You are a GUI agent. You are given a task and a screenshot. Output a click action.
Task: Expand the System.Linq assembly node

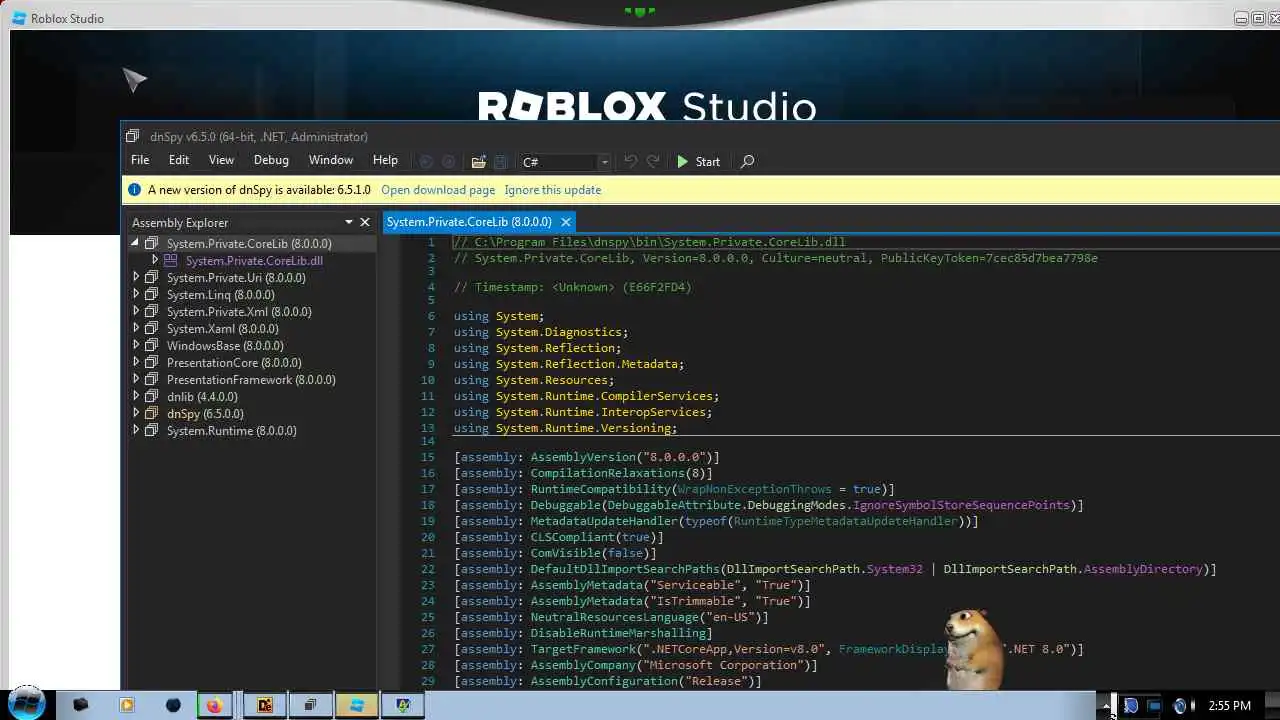coord(136,294)
